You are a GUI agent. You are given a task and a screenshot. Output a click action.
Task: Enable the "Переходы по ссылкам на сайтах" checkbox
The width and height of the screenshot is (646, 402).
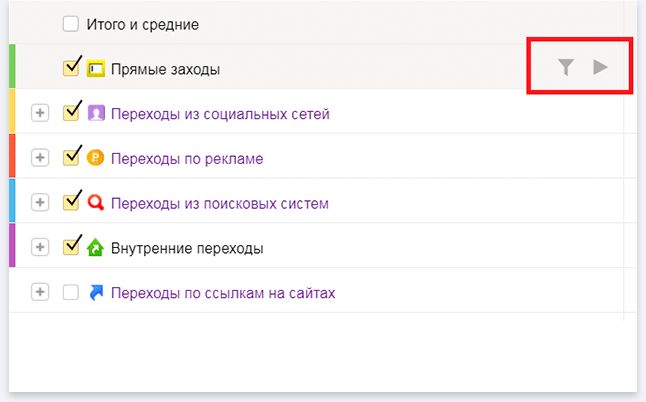pos(70,292)
